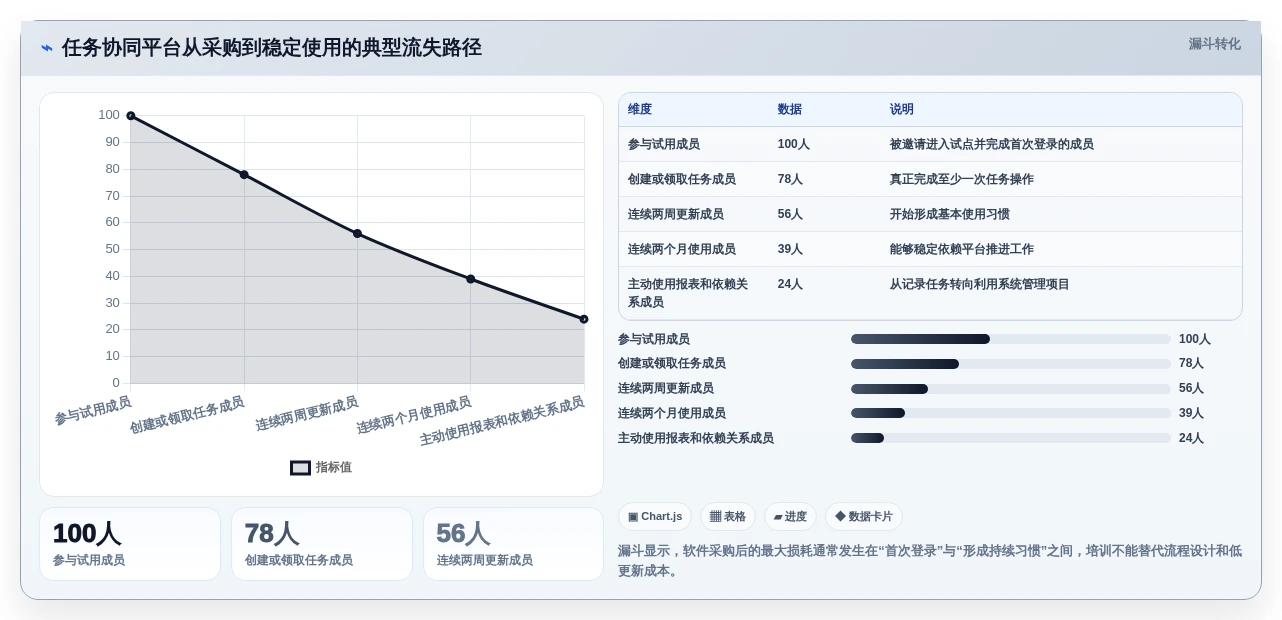Click the 说明 column header

[902, 109]
